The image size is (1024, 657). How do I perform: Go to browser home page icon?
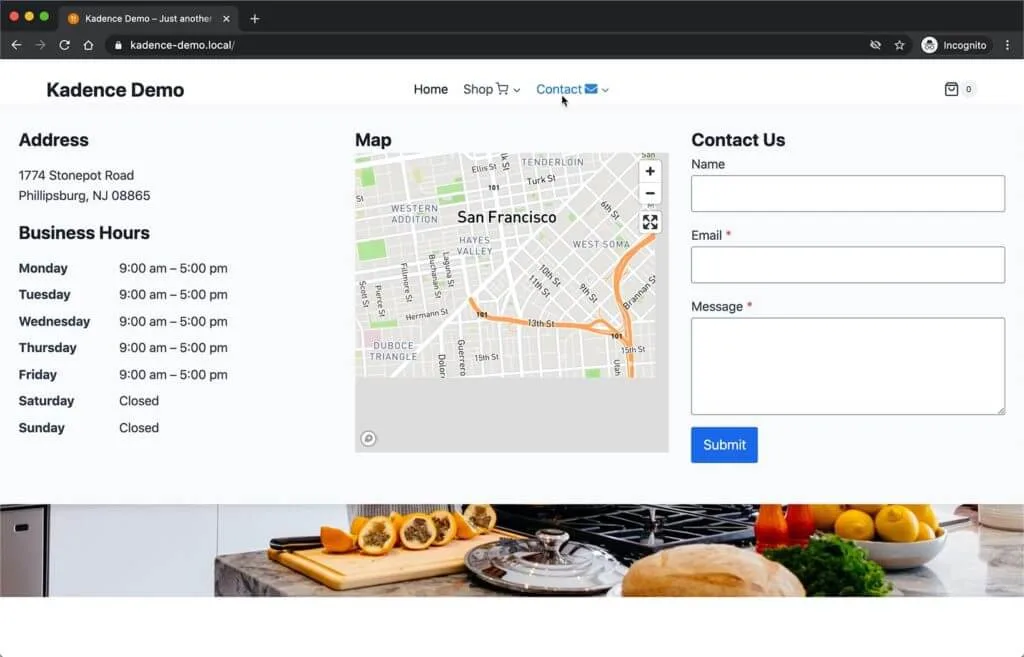89,45
